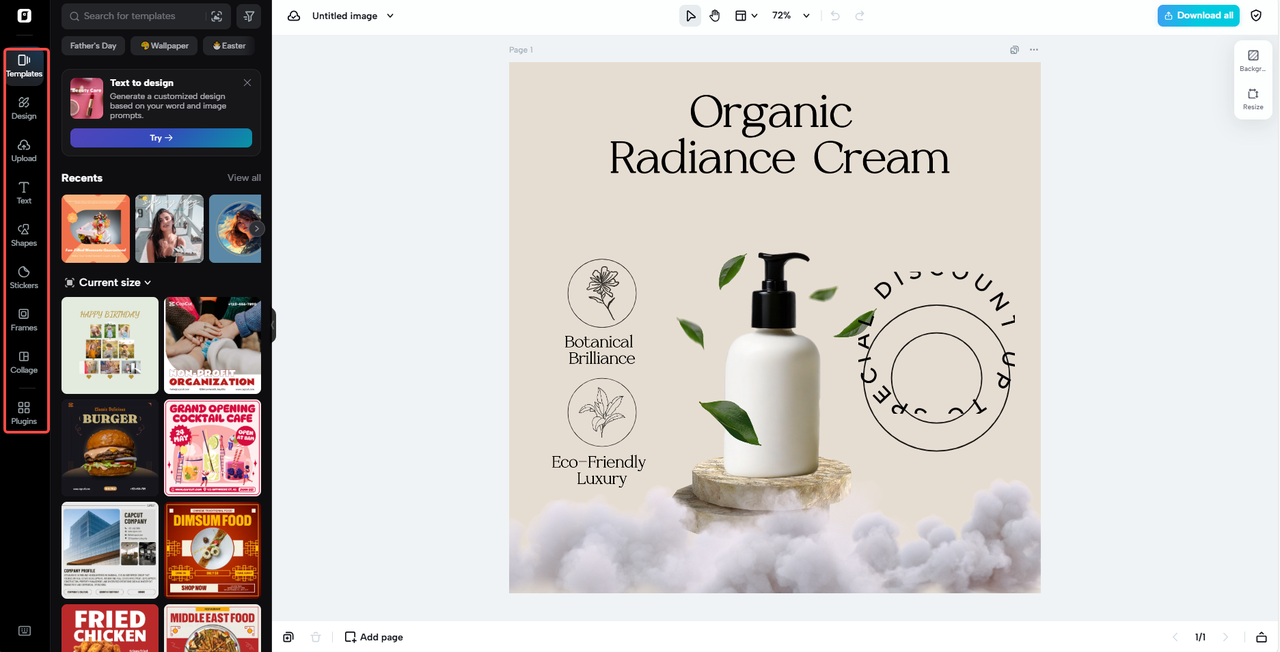Select the Father's Day tag
This screenshot has height=652, width=1280.
click(93, 46)
